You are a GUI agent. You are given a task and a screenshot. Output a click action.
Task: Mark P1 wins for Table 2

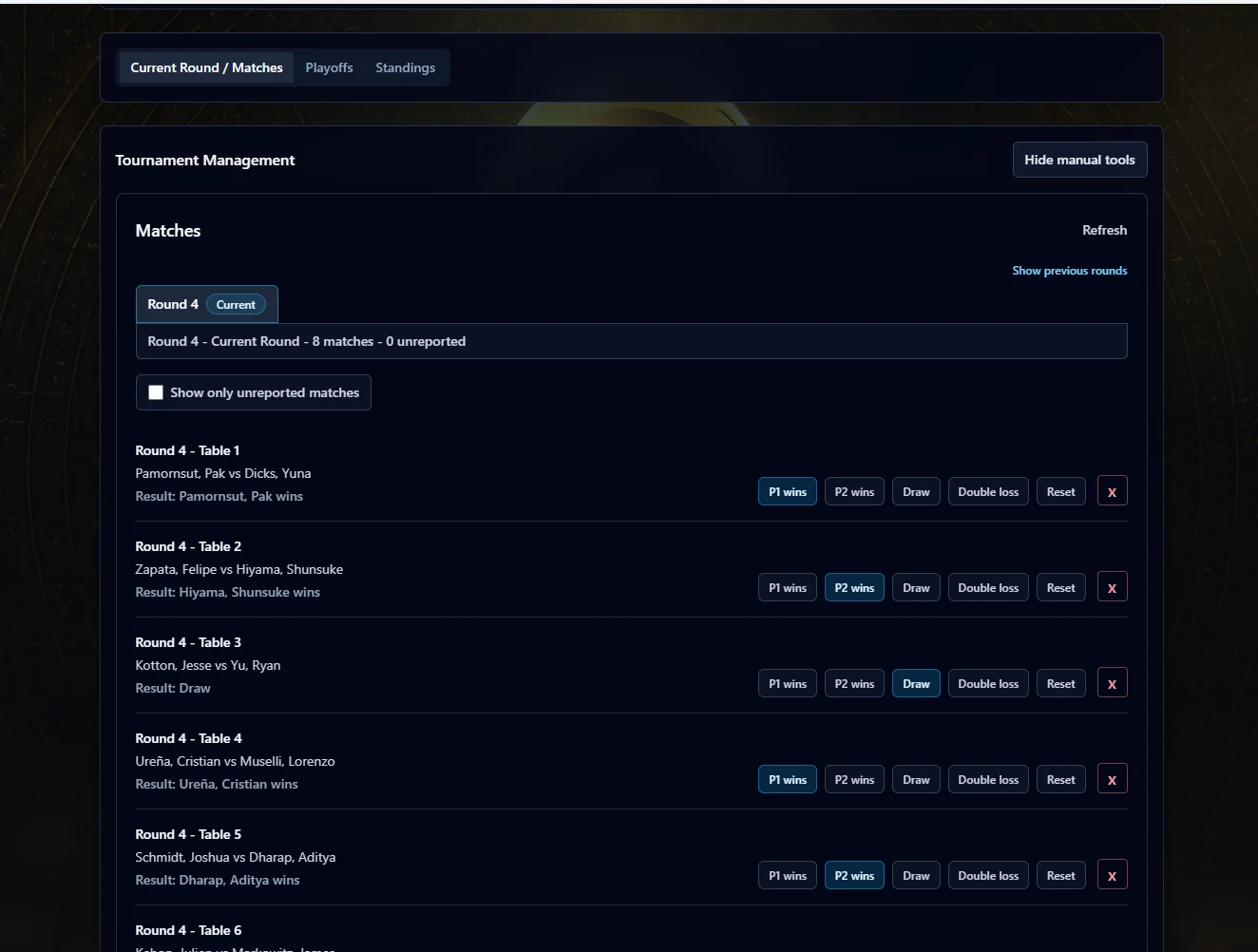click(x=788, y=587)
